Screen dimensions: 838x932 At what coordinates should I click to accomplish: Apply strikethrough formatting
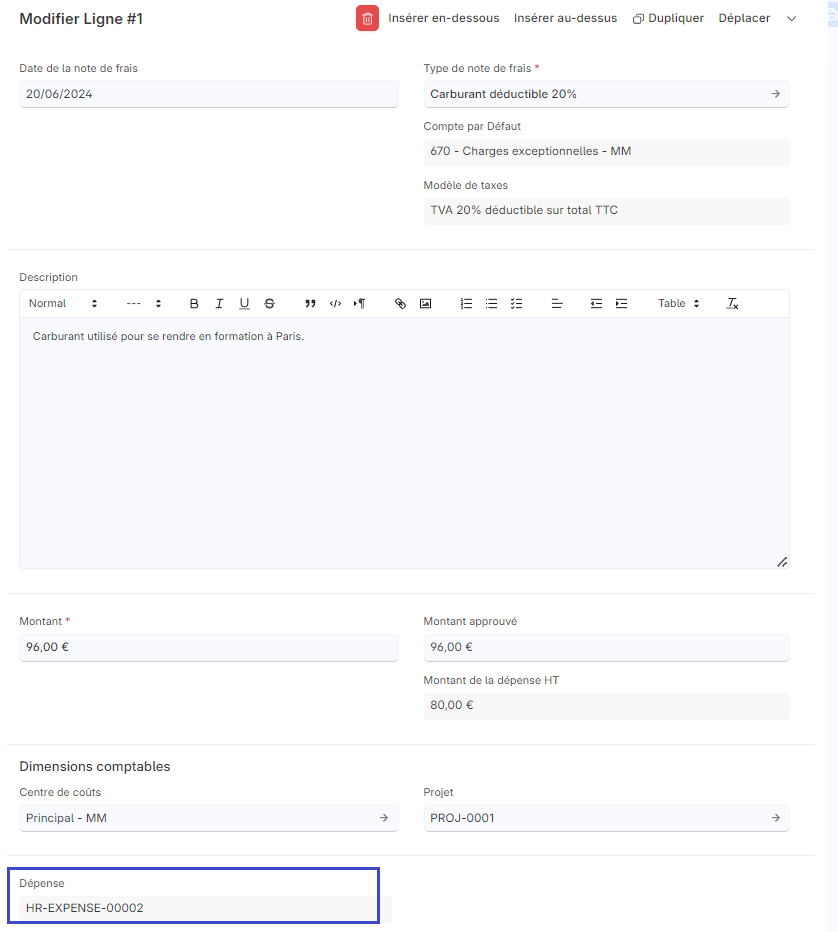tap(269, 304)
